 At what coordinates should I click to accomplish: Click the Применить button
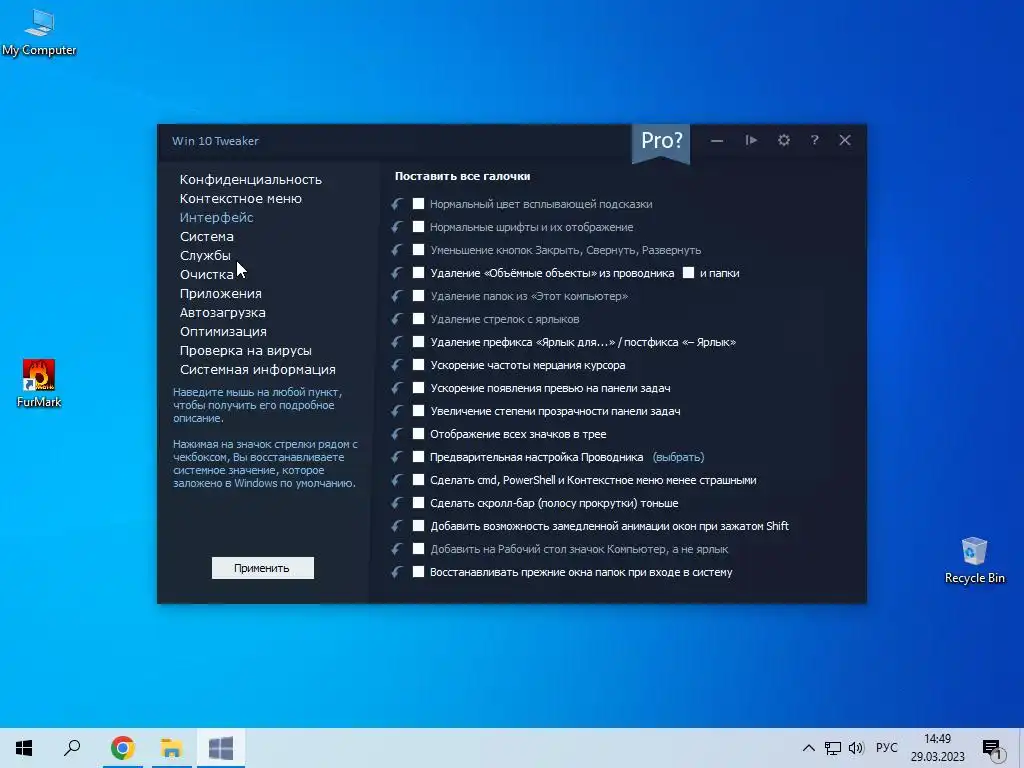263,568
